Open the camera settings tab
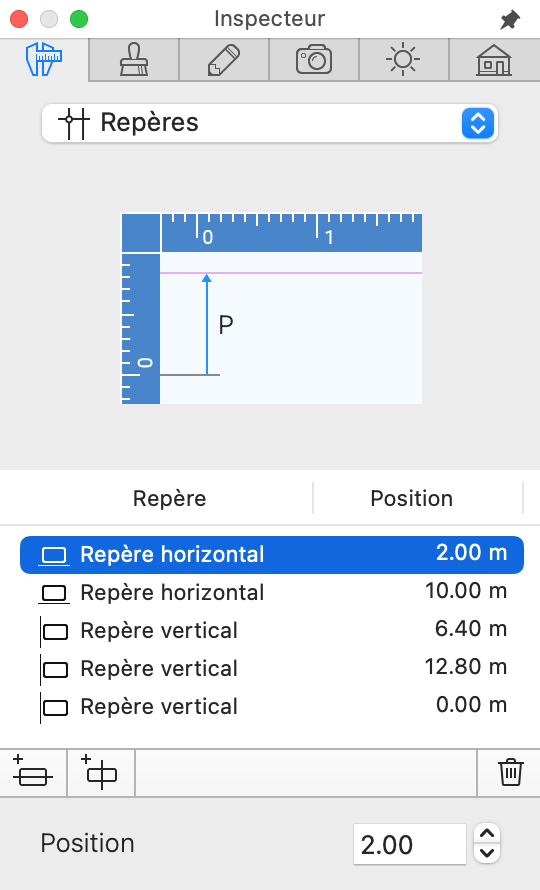 313,60
